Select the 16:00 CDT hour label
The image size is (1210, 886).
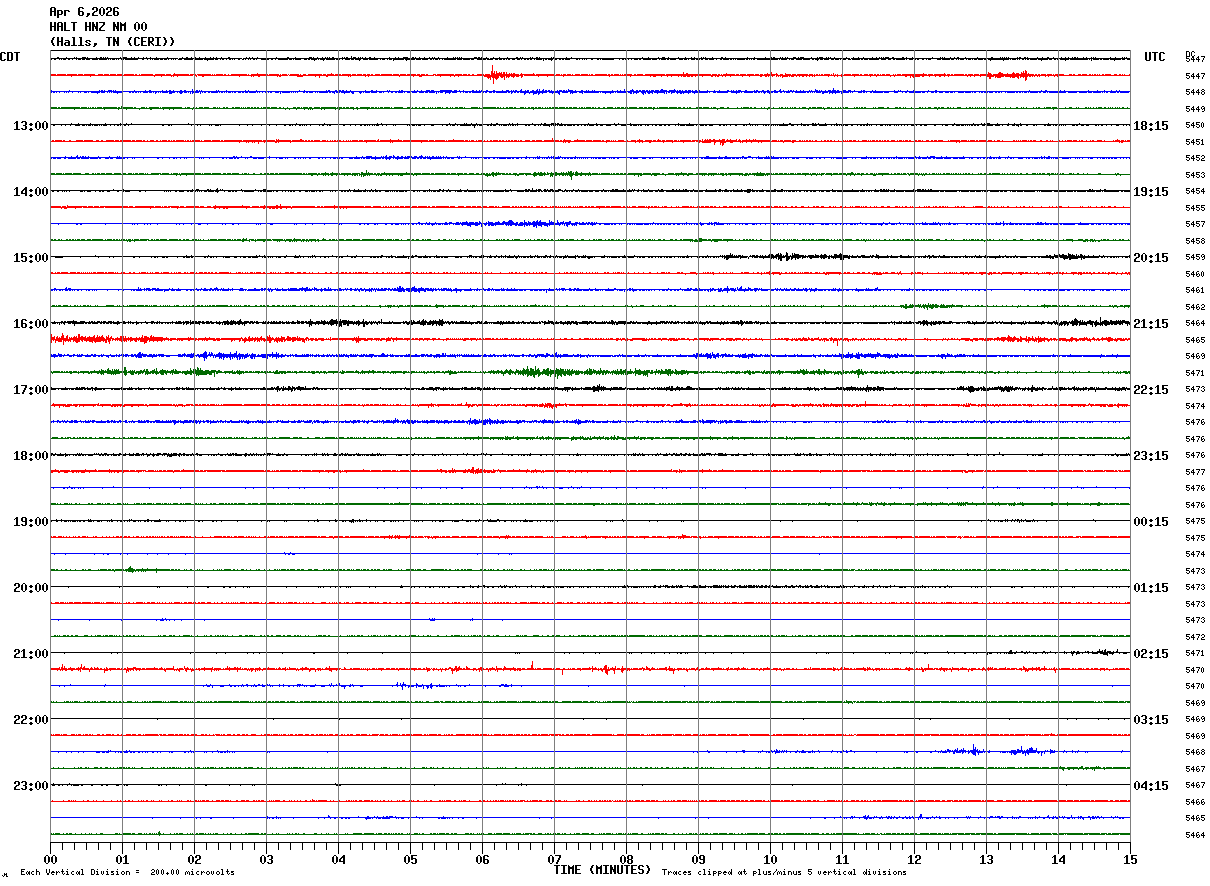click(x=31, y=324)
